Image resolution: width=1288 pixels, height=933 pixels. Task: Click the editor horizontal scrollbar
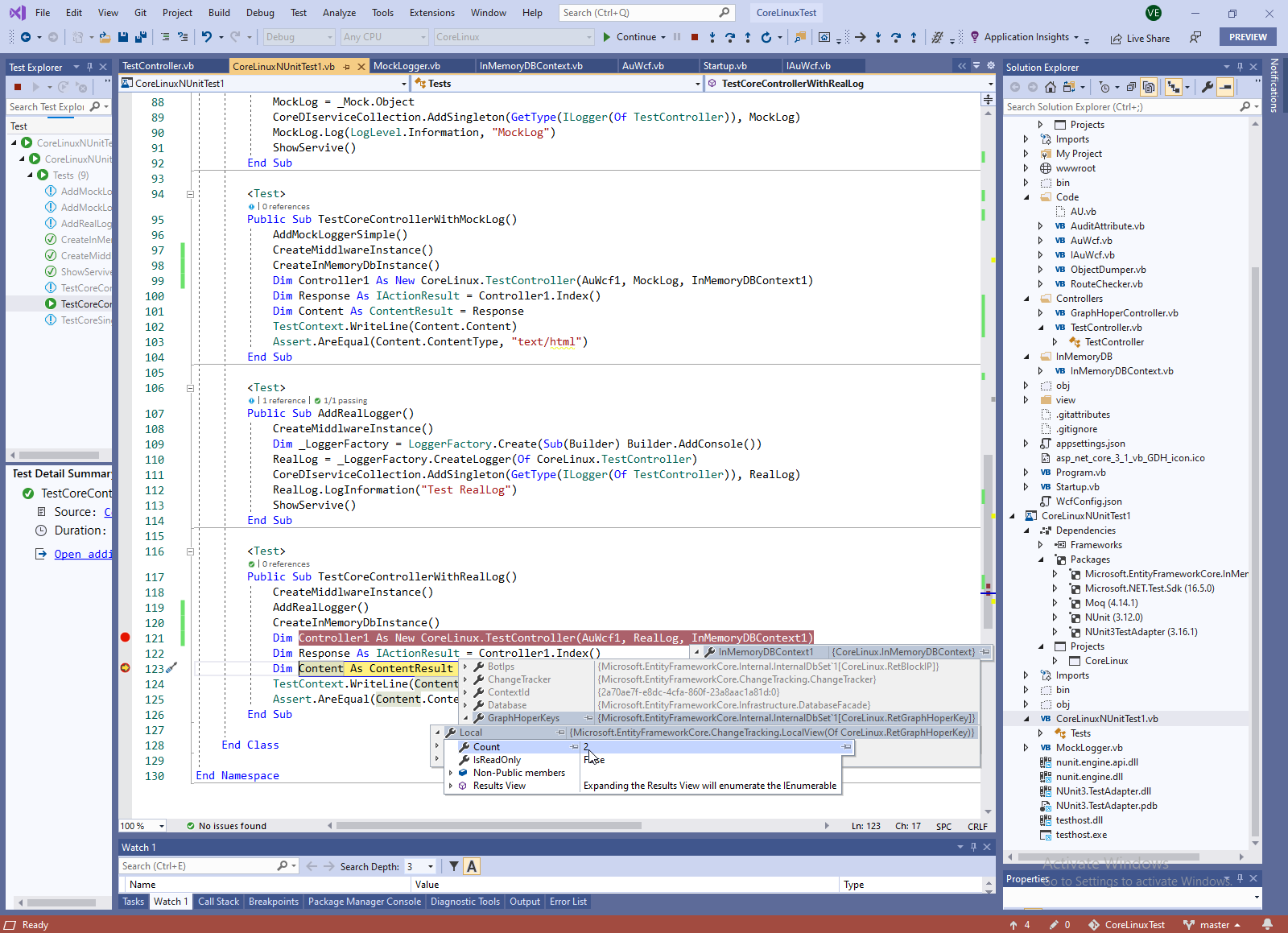click(488, 825)
